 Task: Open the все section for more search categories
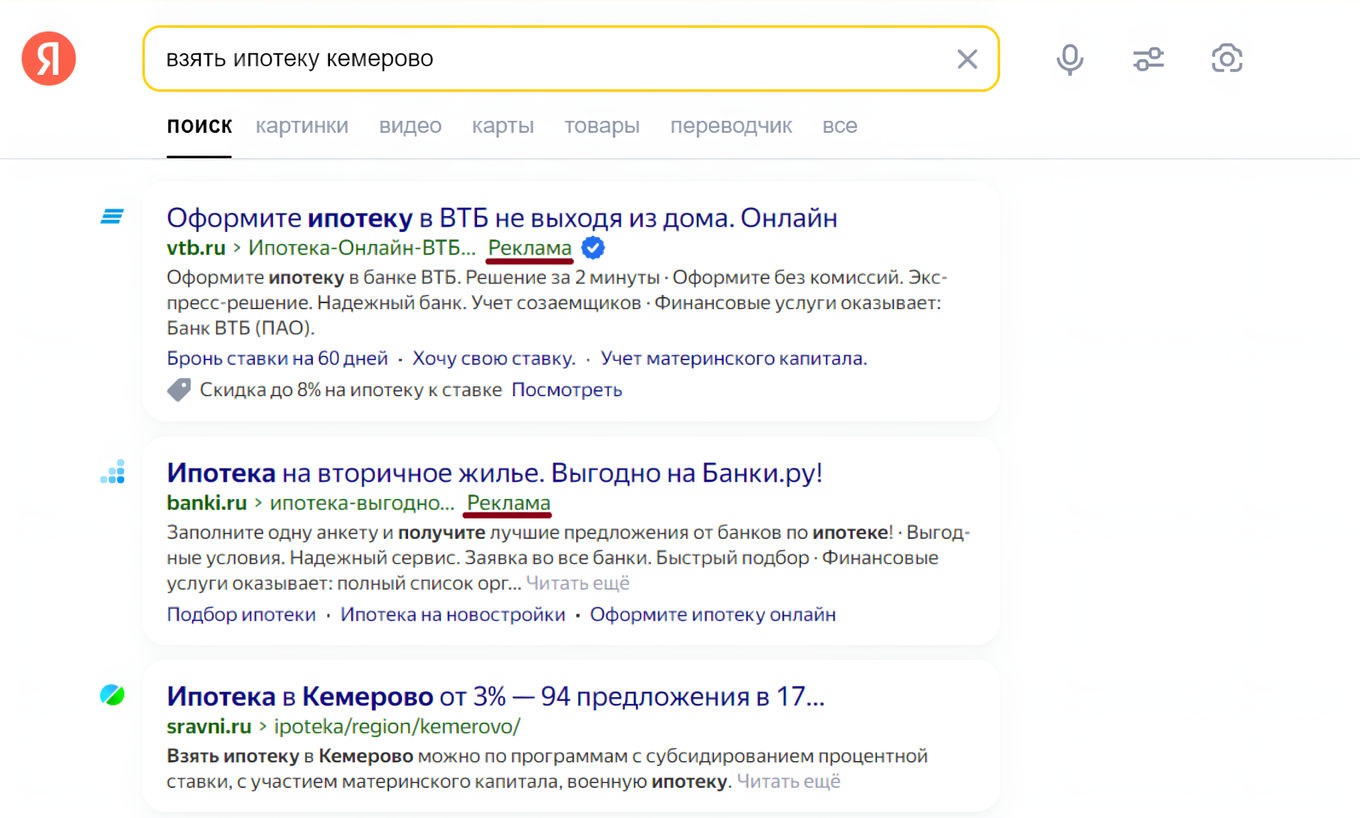pyautogui.click(x=839, y=125)
